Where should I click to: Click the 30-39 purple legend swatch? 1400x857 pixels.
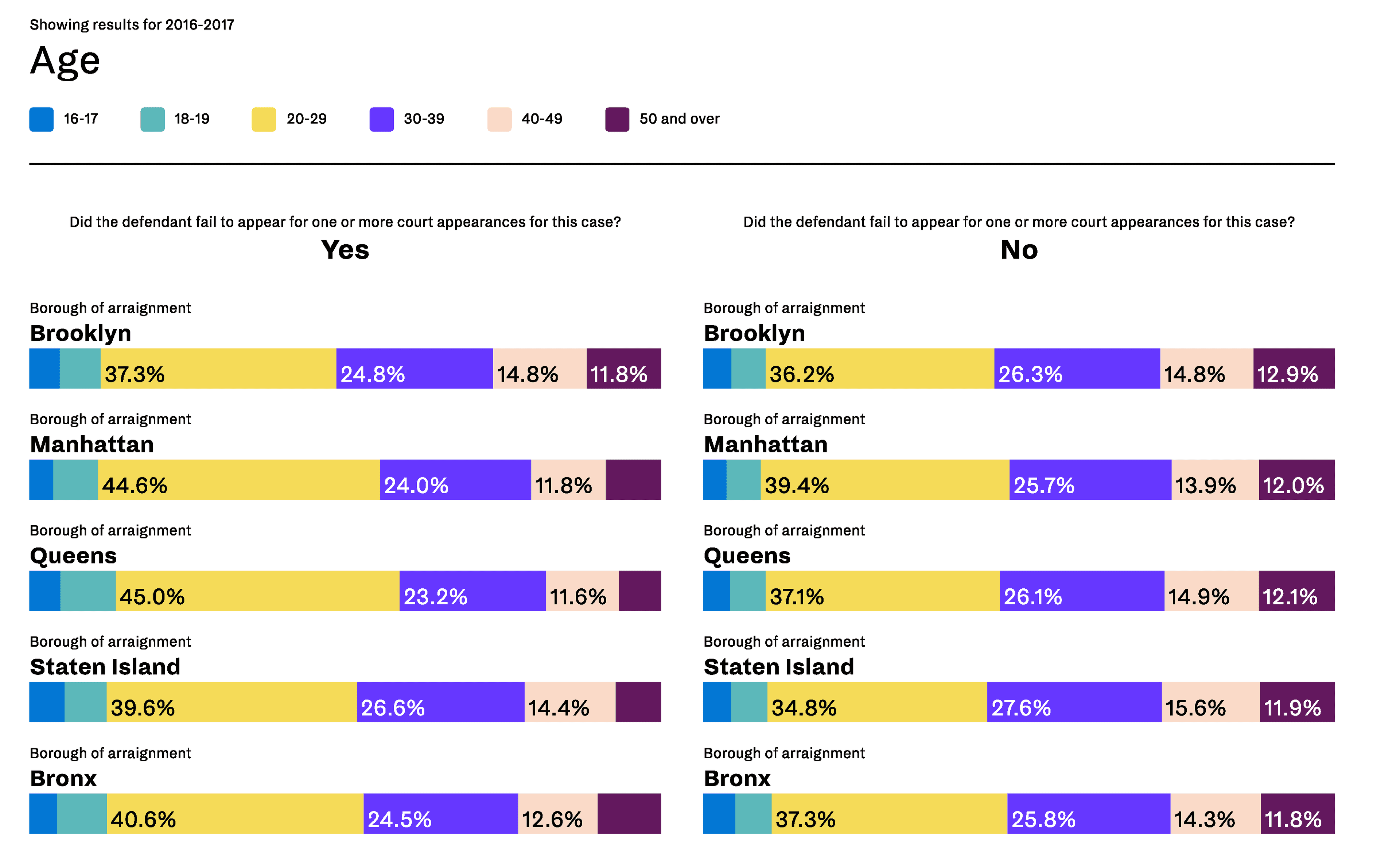(x=381, y=119)
